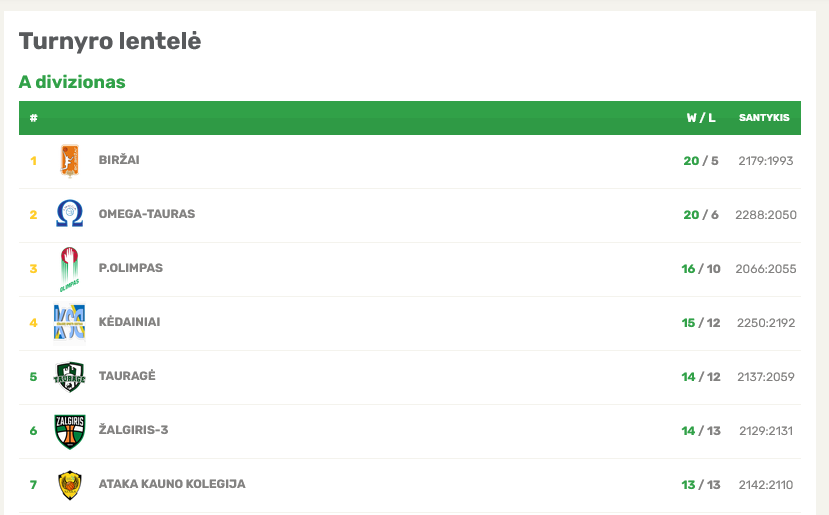Open the BIRŽAI team link
Image resolution: width=829 pixels, height=515 pixels.
[119, 160]
